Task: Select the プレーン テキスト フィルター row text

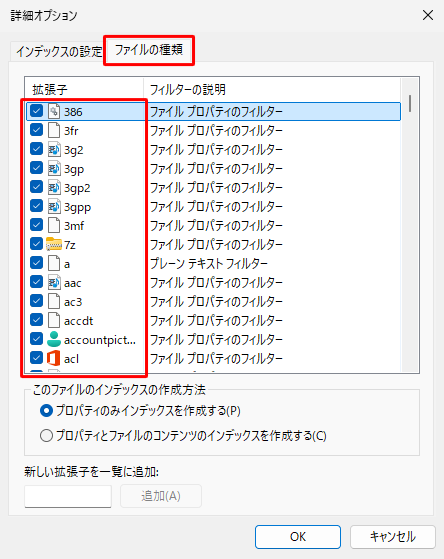Action: [x=209, y=264]
